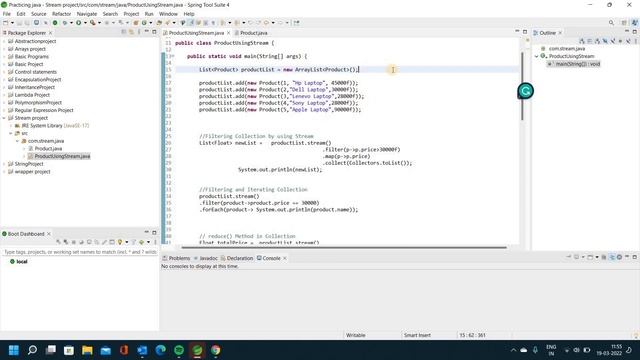
Task: Open the Java perspective icon at top right
Action: [x=634, y=23]
